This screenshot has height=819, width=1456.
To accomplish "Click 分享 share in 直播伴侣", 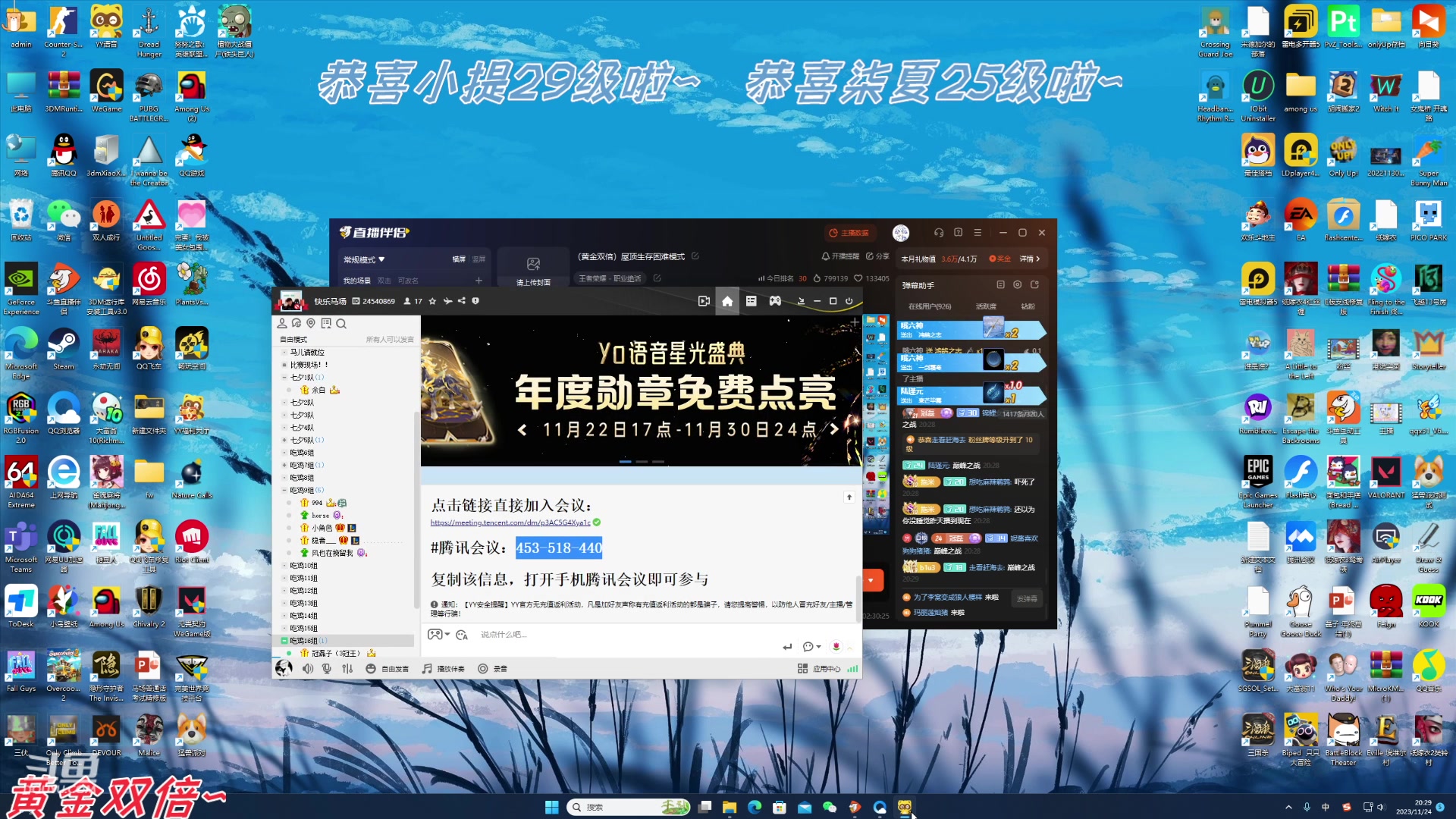I will [x=877, y=256].
